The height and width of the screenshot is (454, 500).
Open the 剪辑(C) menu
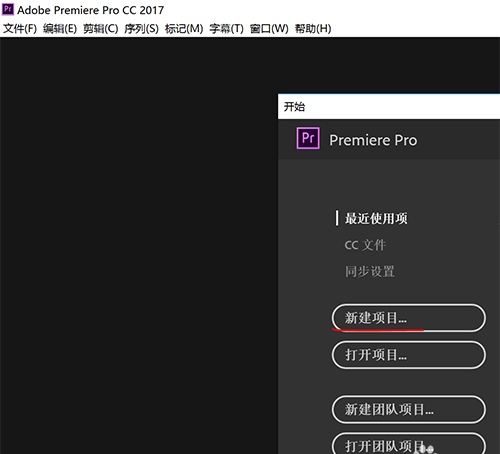click(x=101, y=29)
